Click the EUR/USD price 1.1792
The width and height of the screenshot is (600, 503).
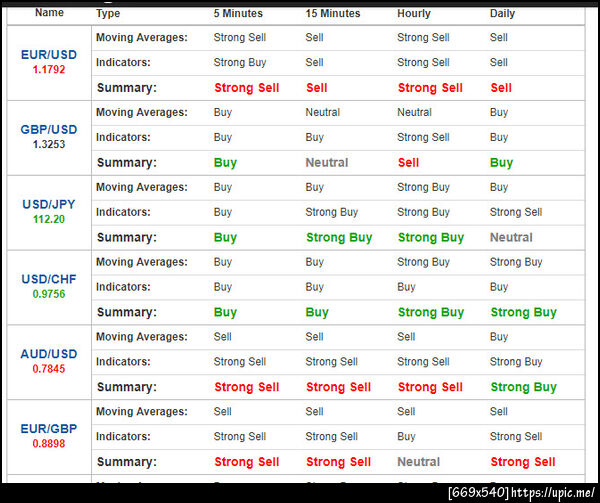[x=49, y=70]
